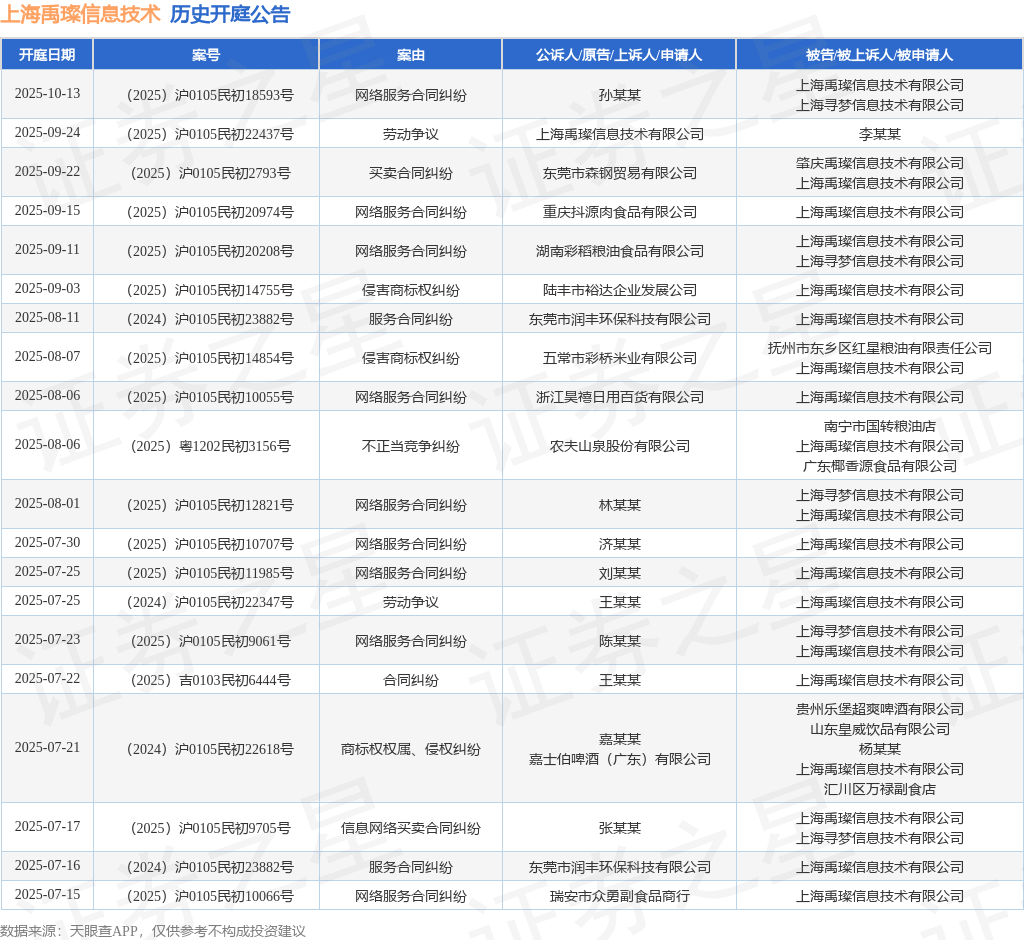Viewport: 1024px width, 940px height.
Task: Click the date 2025-07-17
Action: 47,826
